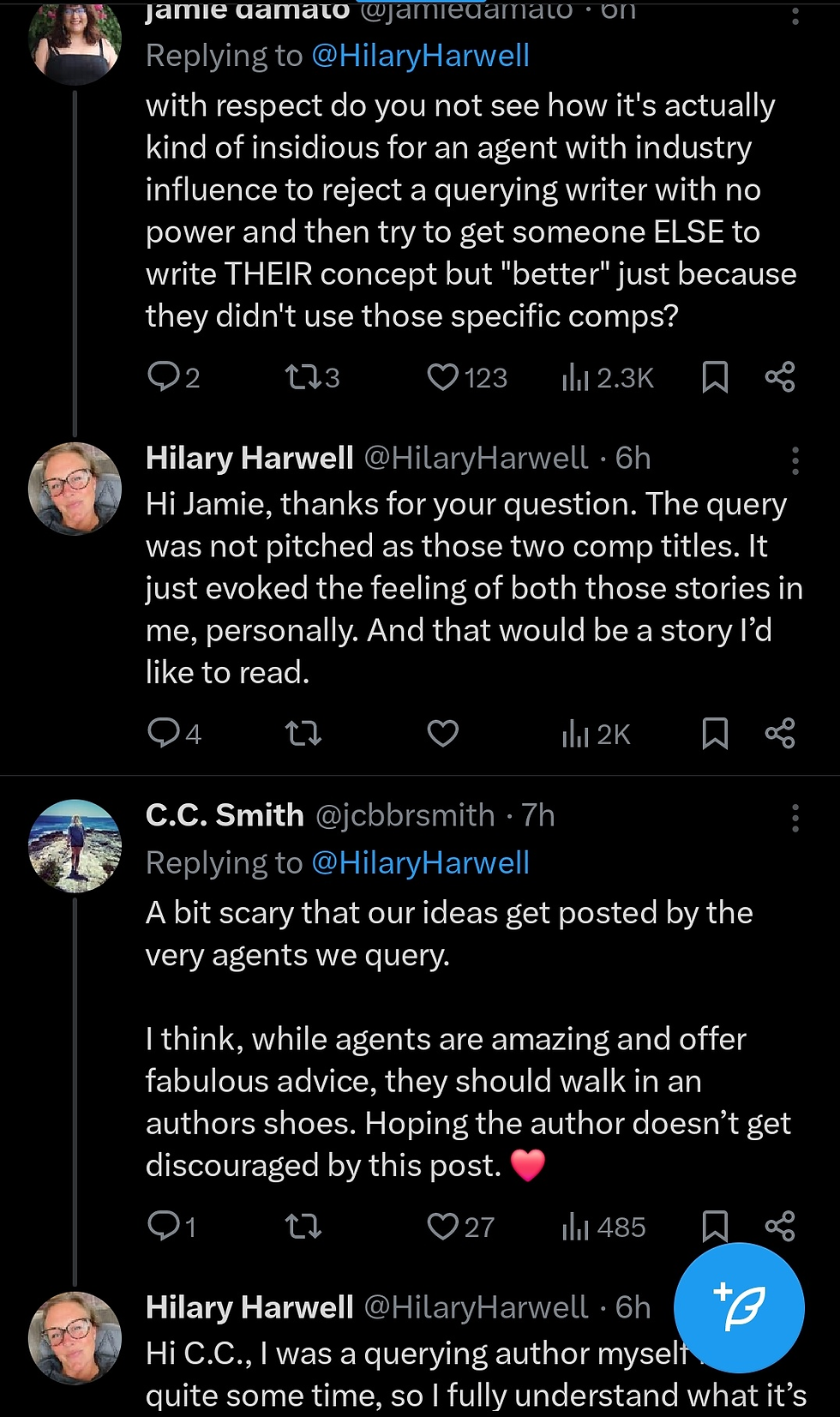Like Hilary Harwell's reply to Jamie
The image size is (840, 1417).
click(x=443, y=734)
